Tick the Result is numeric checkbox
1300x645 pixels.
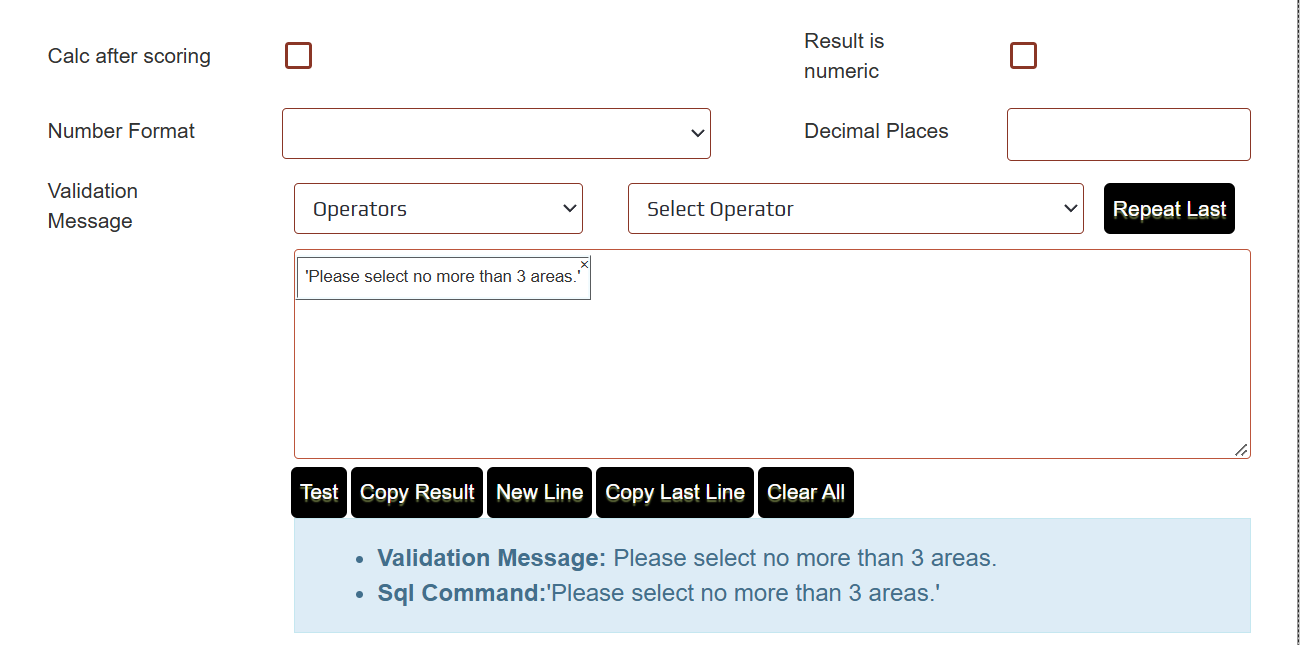pyautogui.click(x=1023, y=56)
